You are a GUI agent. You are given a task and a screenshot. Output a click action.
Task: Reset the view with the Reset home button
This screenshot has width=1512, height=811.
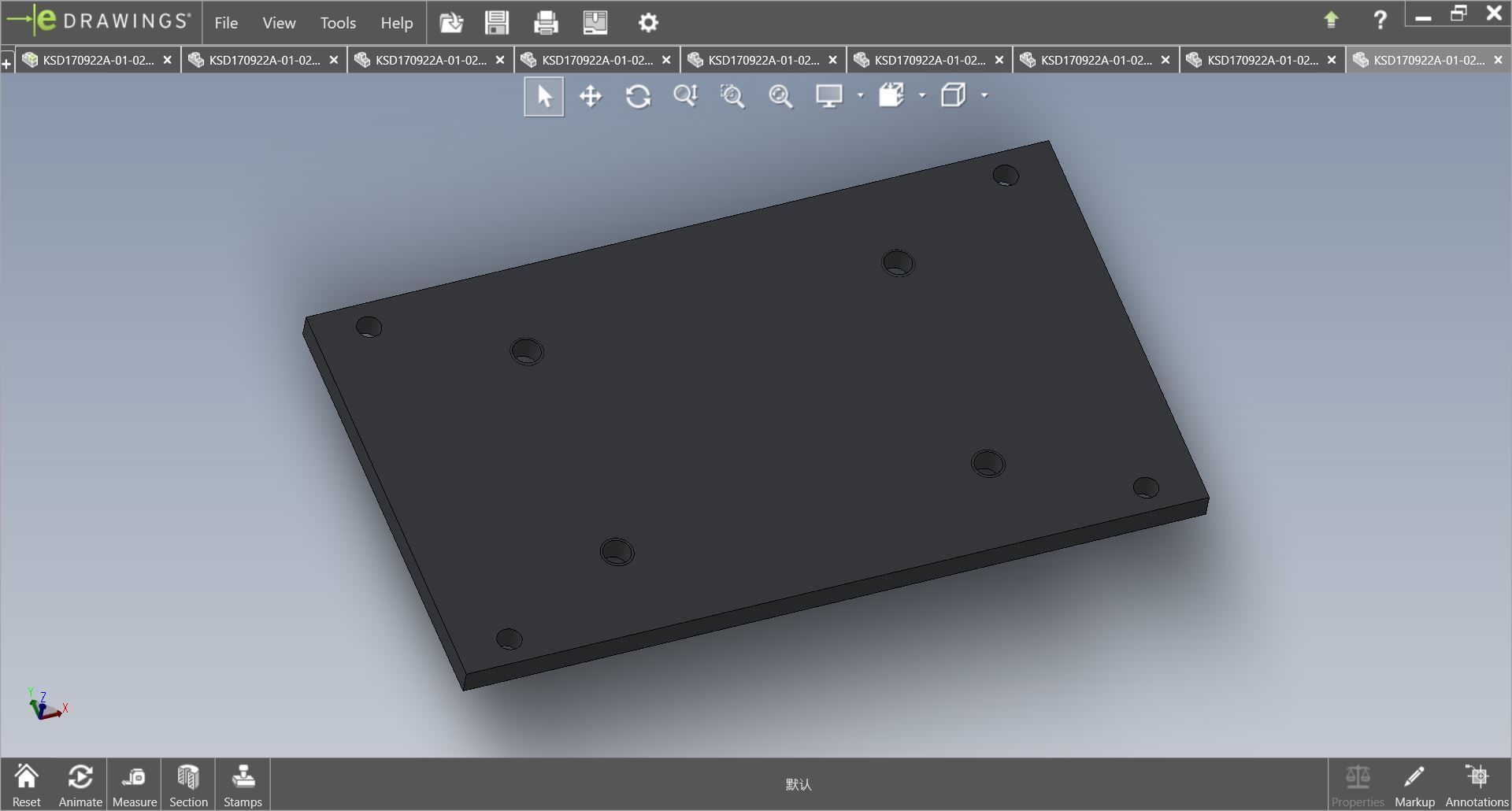click(27, 785)
